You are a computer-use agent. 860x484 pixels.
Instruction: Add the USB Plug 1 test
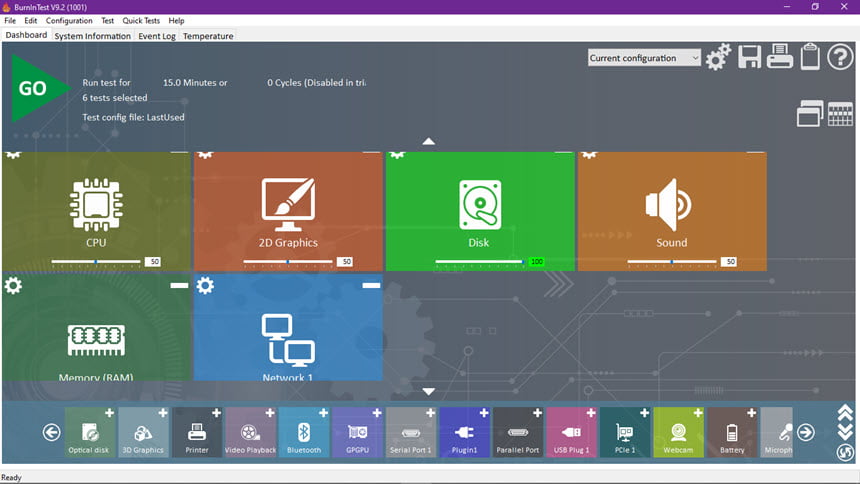(x=591, y=413)
